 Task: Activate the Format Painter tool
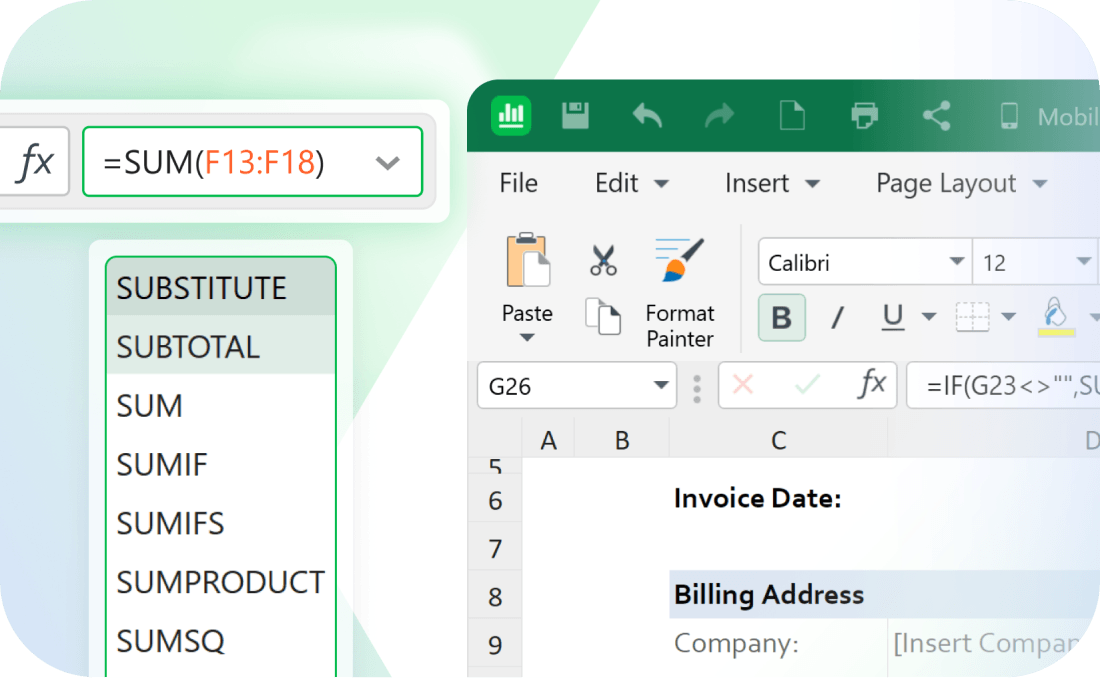point(680,292)
